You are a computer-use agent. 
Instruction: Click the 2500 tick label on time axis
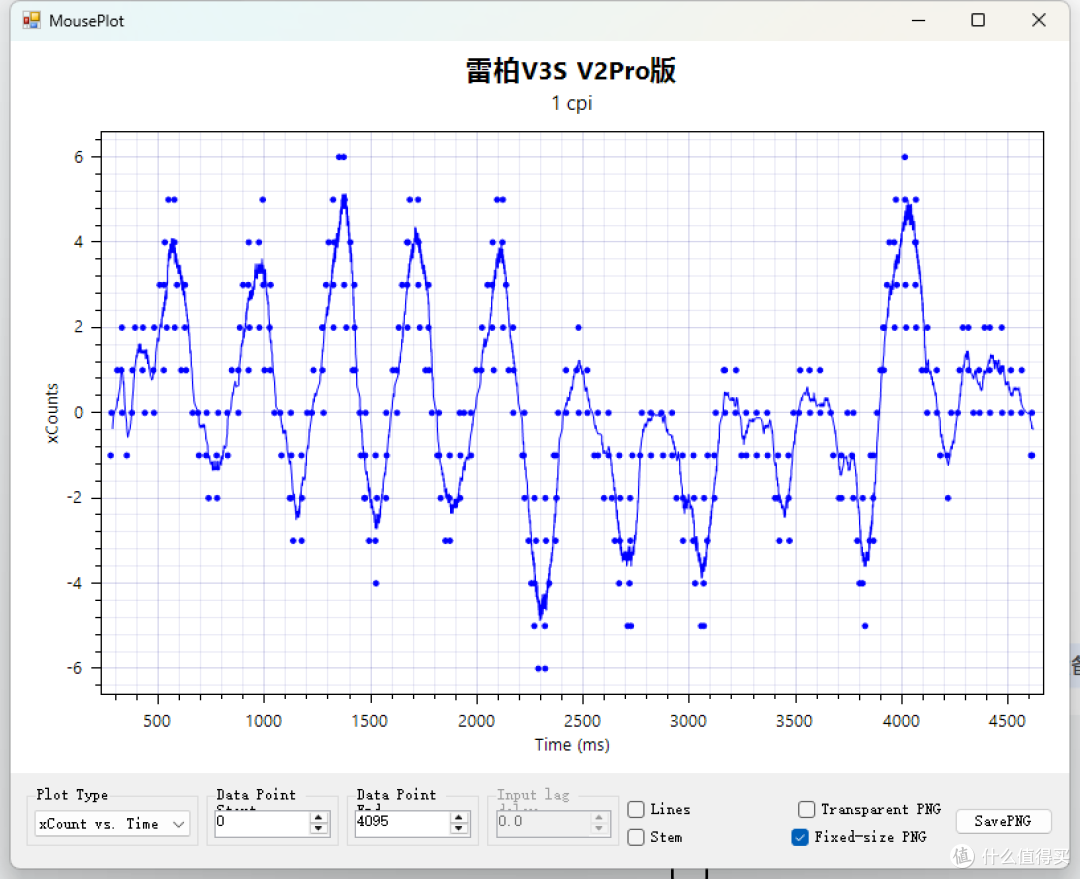(582, 721)
